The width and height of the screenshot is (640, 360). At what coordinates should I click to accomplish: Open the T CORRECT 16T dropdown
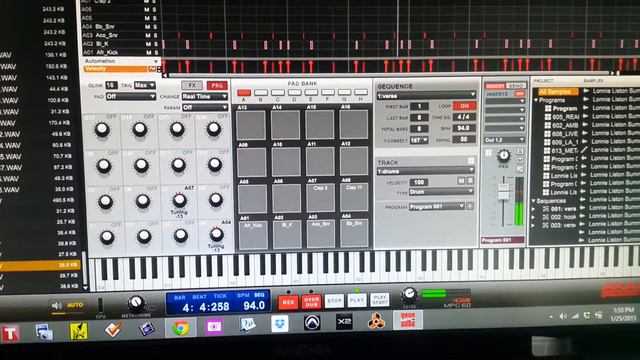[419, 140]
